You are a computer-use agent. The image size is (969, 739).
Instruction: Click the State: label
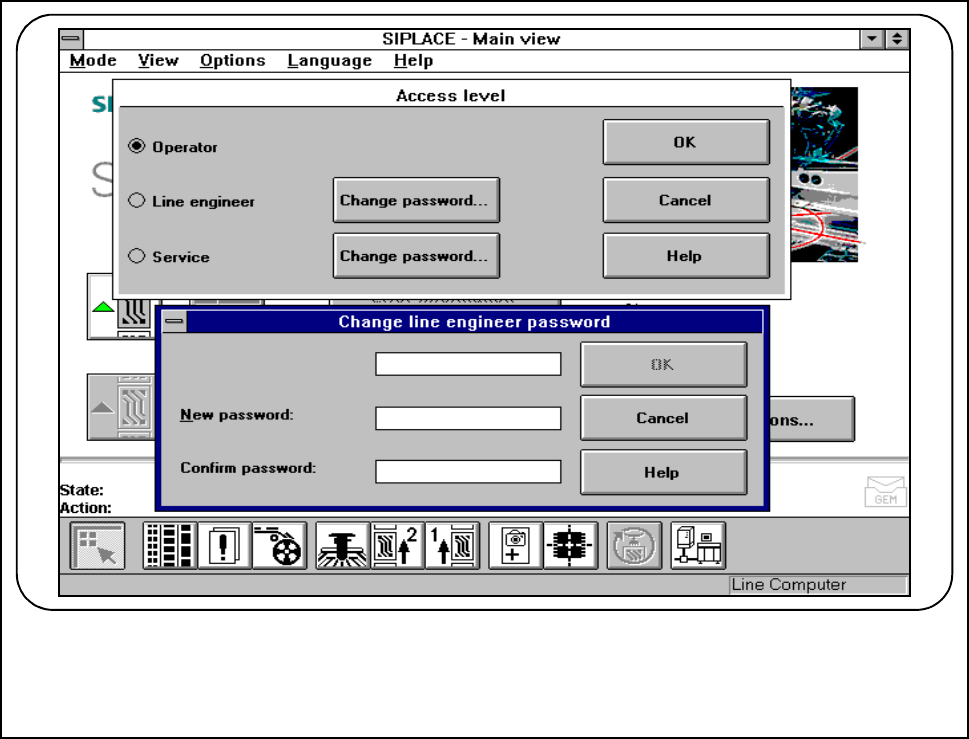82,491
